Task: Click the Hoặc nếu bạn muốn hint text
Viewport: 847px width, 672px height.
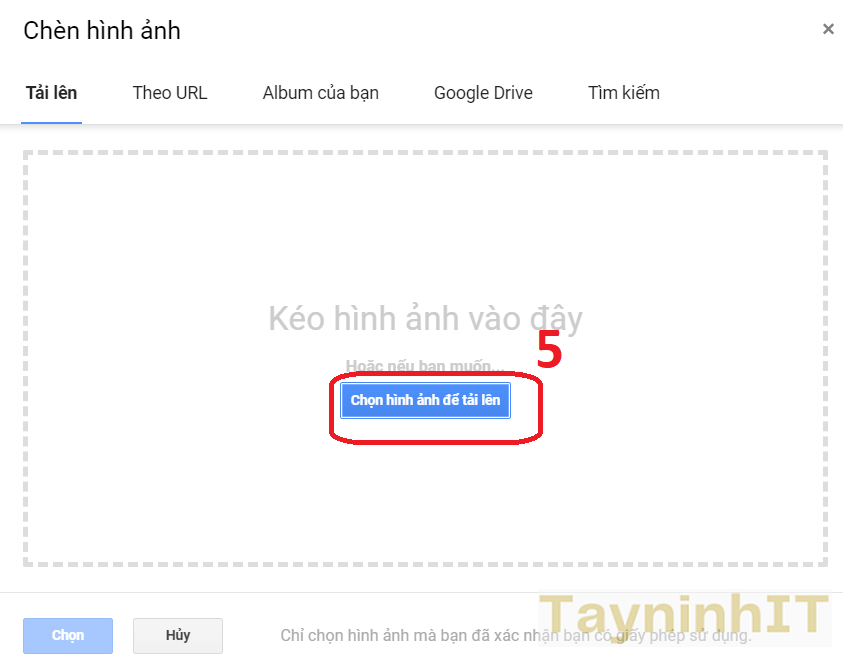Action: tap(420, 366)
